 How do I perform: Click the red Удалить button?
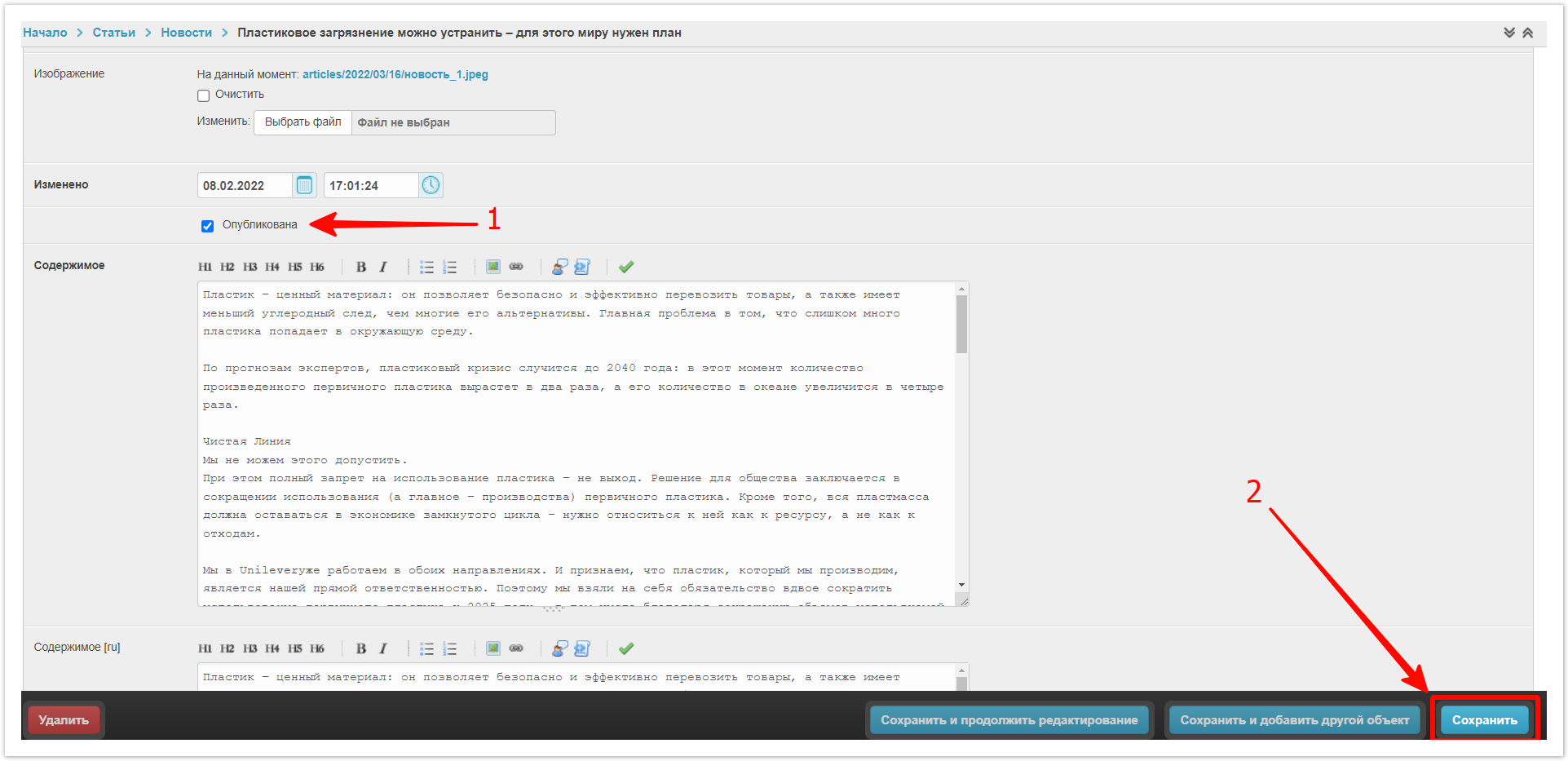point(64,720)
